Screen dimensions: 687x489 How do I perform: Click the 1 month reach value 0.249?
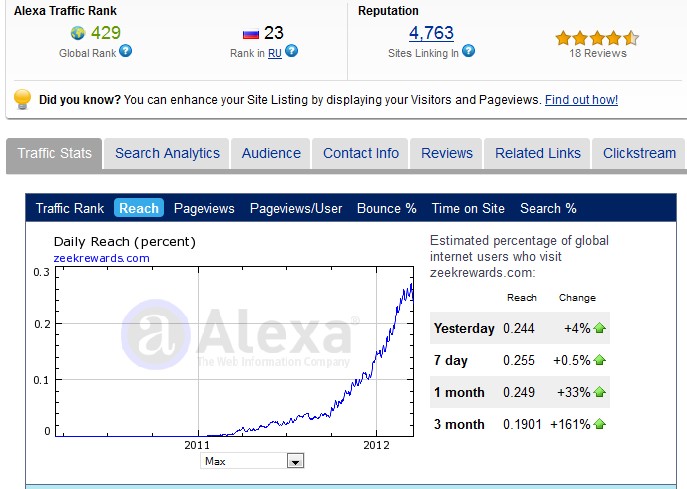point(519,392)
